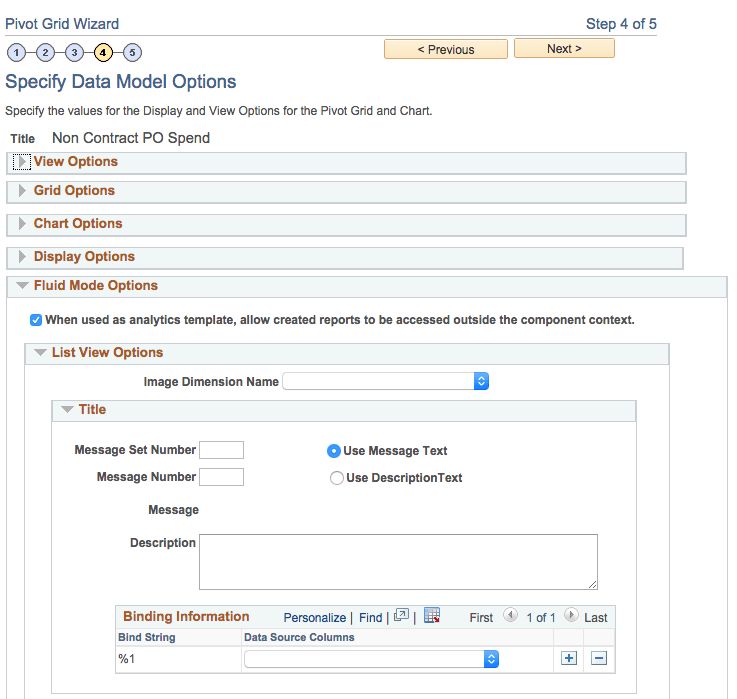Image resolution: width=737 pixels, height=699 pixels.
Task: Open the Data Source Columns dropdown
Action: (371, 659)
